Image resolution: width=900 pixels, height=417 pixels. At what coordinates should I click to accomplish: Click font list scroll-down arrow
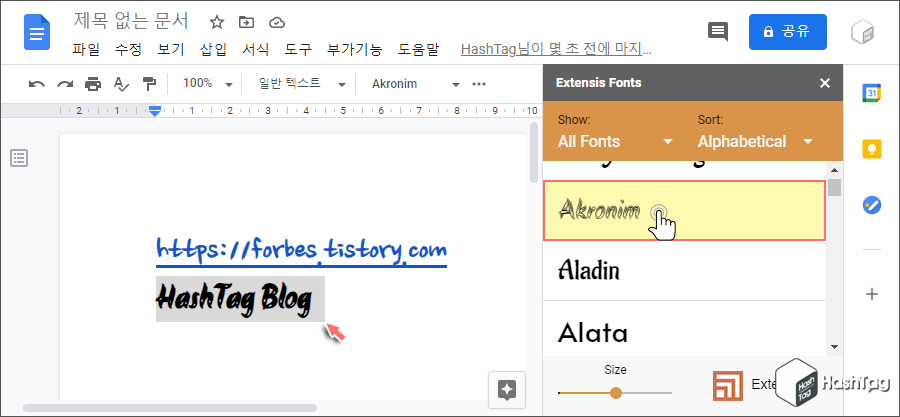[835, 347]
